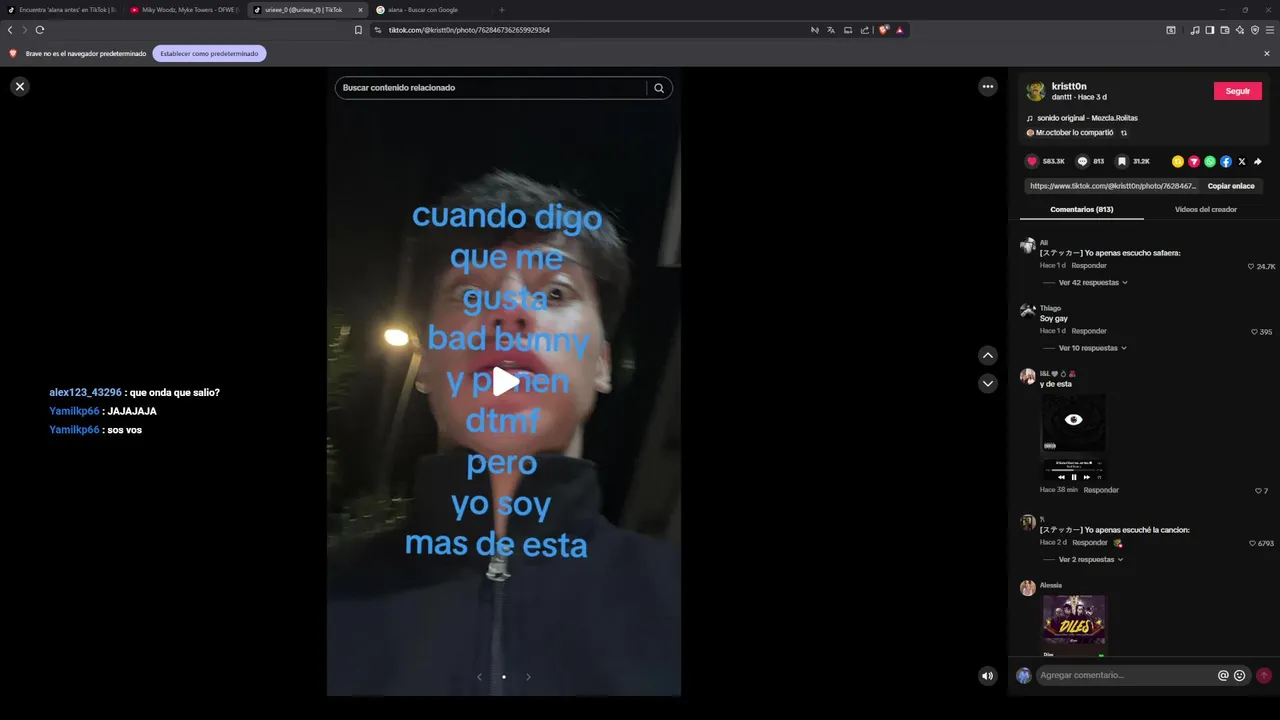
Task: Switch to the 'Encuentra alana antes' TikTok tab
Action: pyautogui.click(x=62, y=10)
